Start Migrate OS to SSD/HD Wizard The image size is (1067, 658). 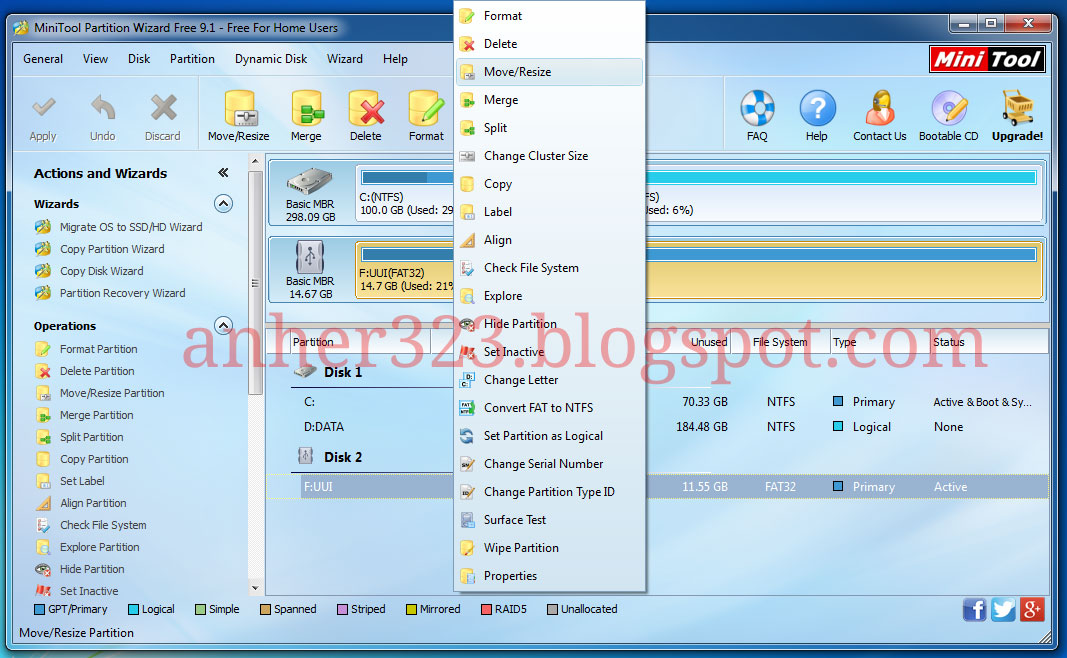pyautogui.click(x=131, y=227)
